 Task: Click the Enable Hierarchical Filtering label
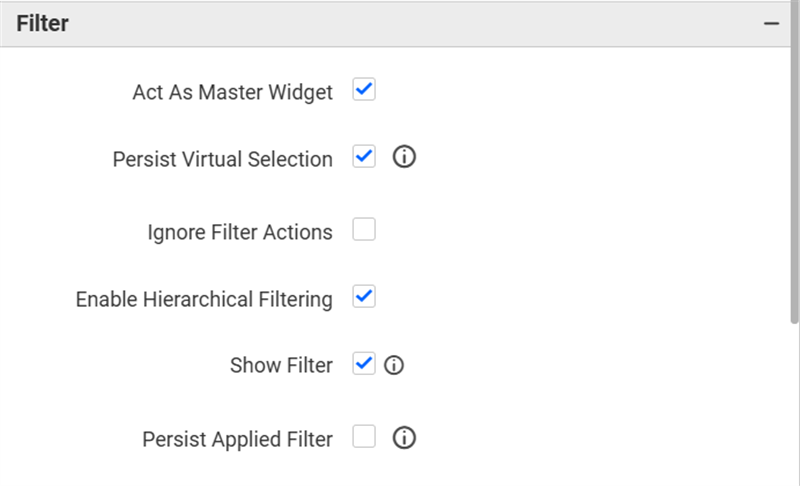pos(204,299)
